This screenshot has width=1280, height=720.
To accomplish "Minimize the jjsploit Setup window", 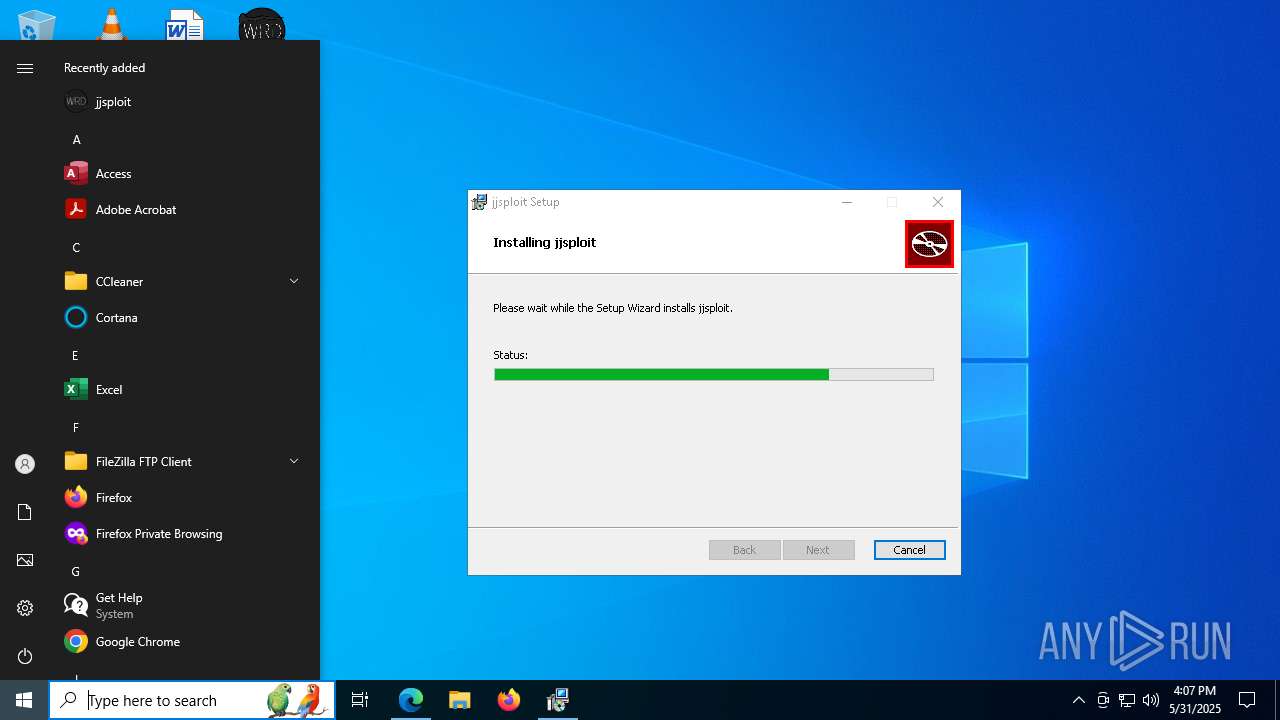I will [847, 202].
